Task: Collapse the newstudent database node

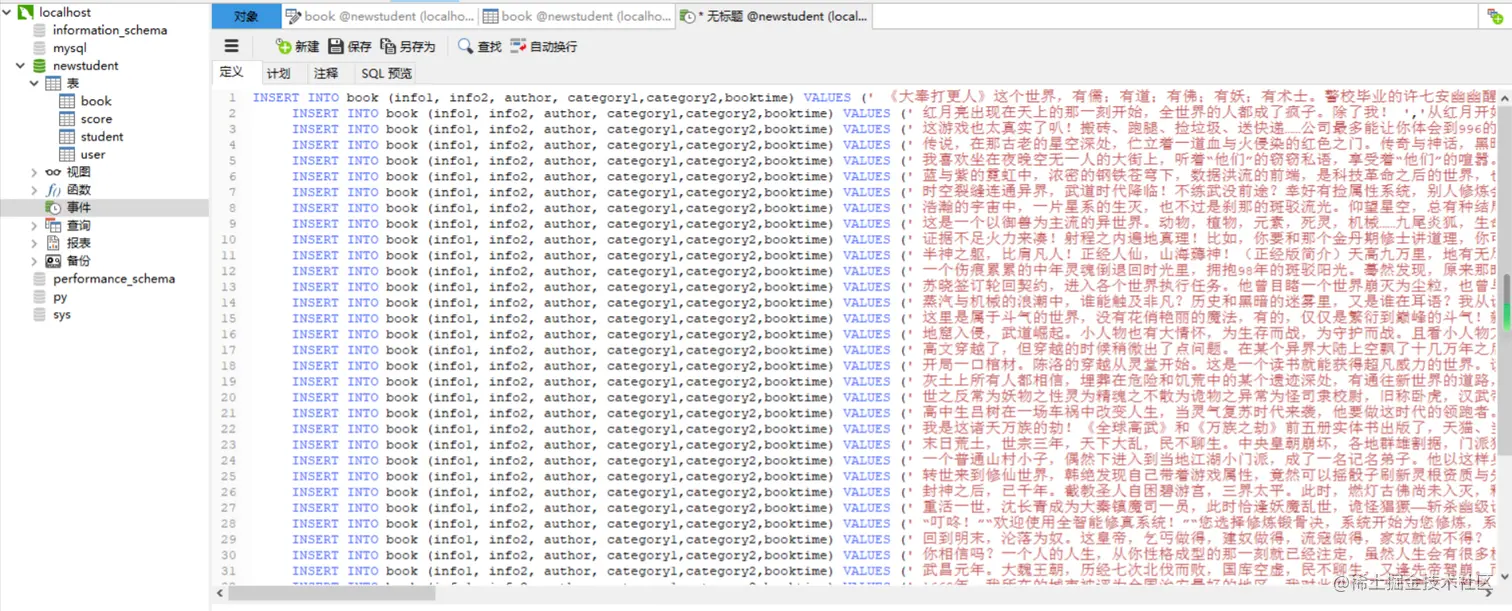Action: tap(21, 66)
